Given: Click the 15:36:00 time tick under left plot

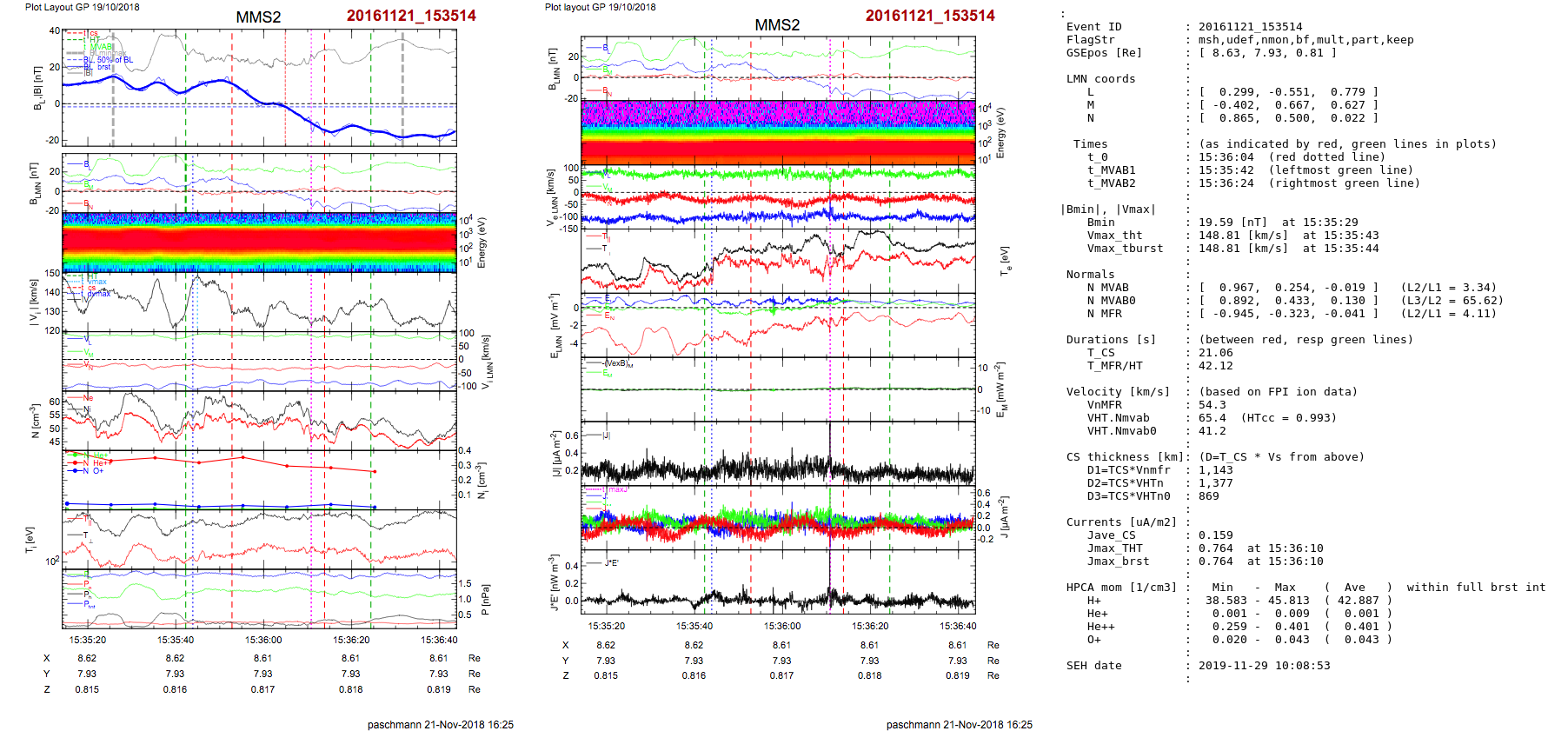Looking at the screenshot, I should [x=262, y=640].
